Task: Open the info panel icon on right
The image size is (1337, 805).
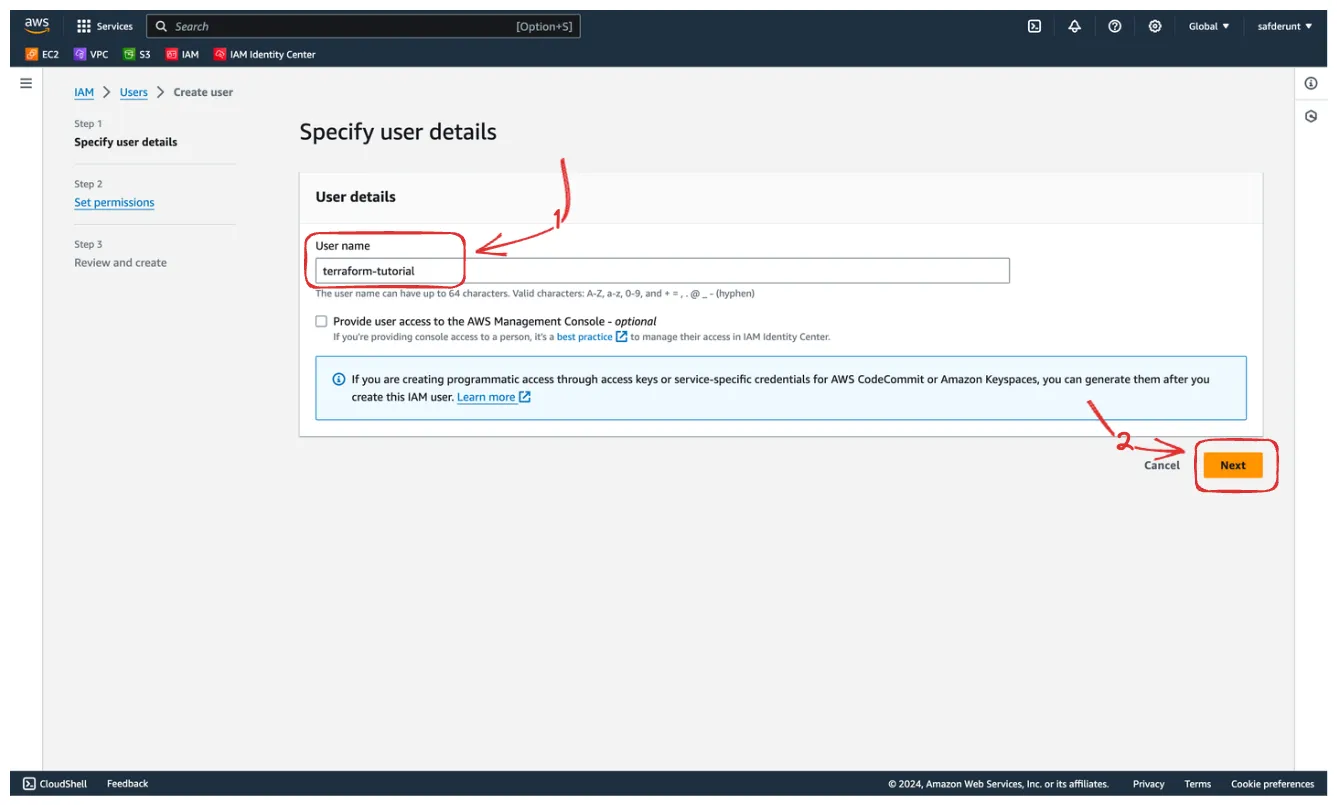Action: pyautogui.click(x=1311, y=84)
